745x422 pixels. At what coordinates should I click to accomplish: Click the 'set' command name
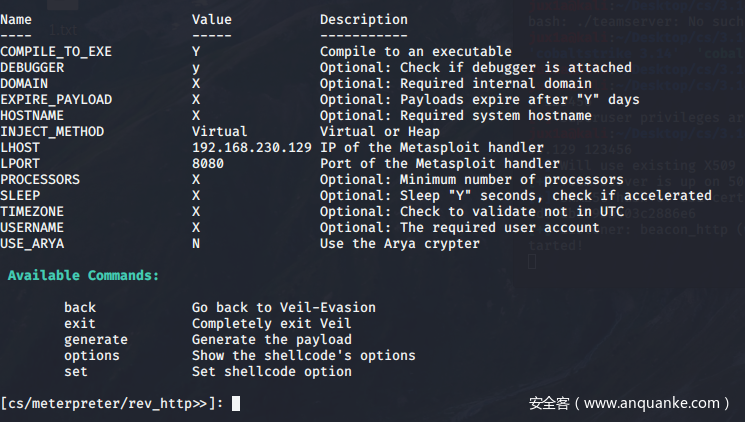coord(76,372)
